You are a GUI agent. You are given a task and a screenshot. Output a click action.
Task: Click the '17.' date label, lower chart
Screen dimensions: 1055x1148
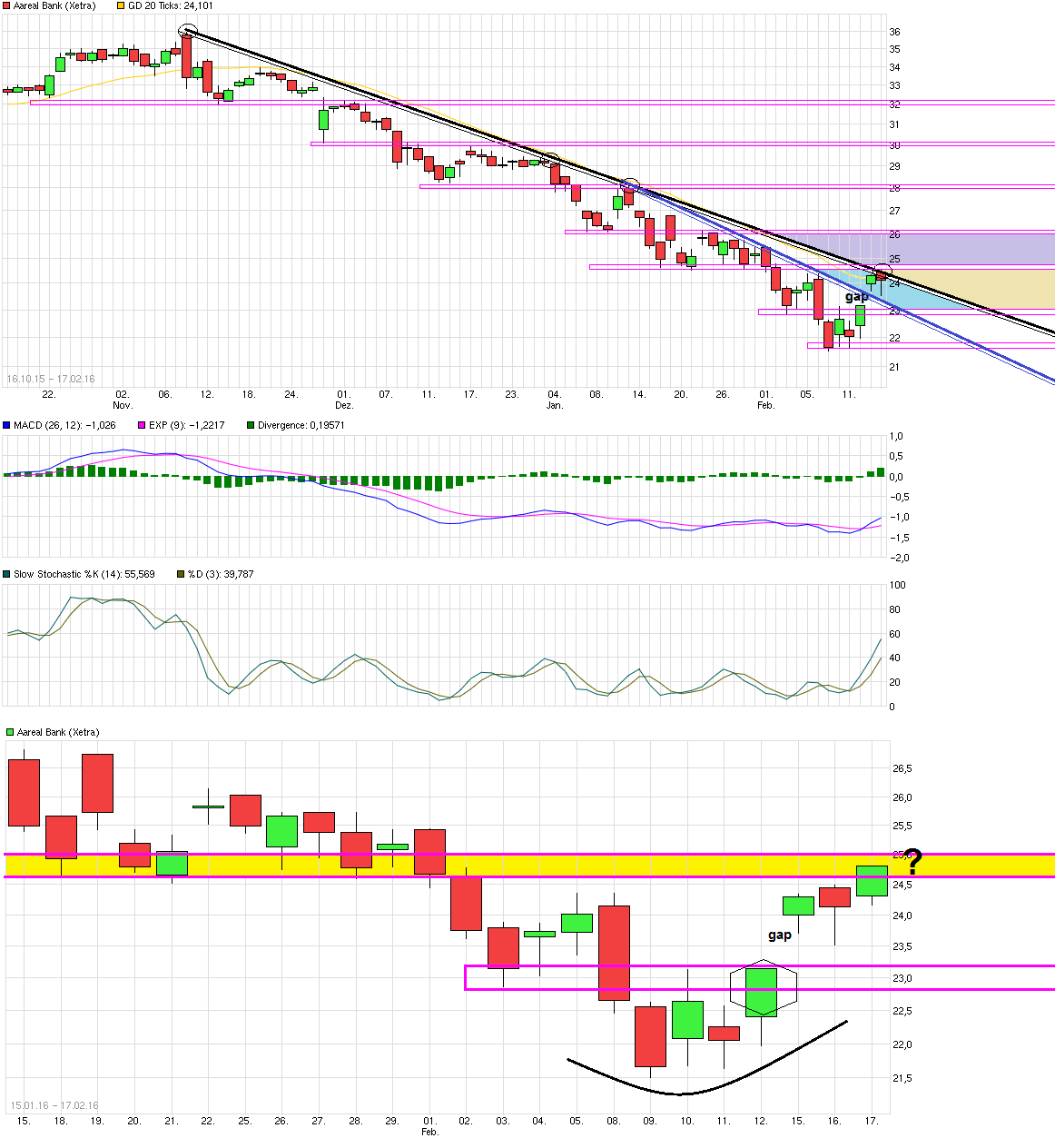tap(872, 1121)
